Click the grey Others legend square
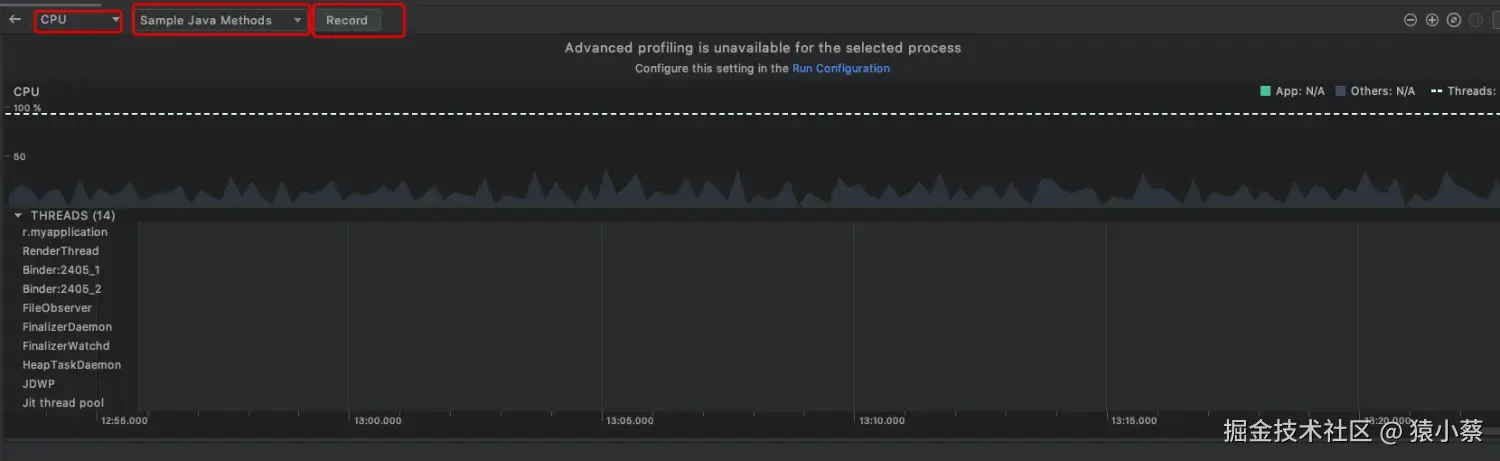 click(1341, 91)
